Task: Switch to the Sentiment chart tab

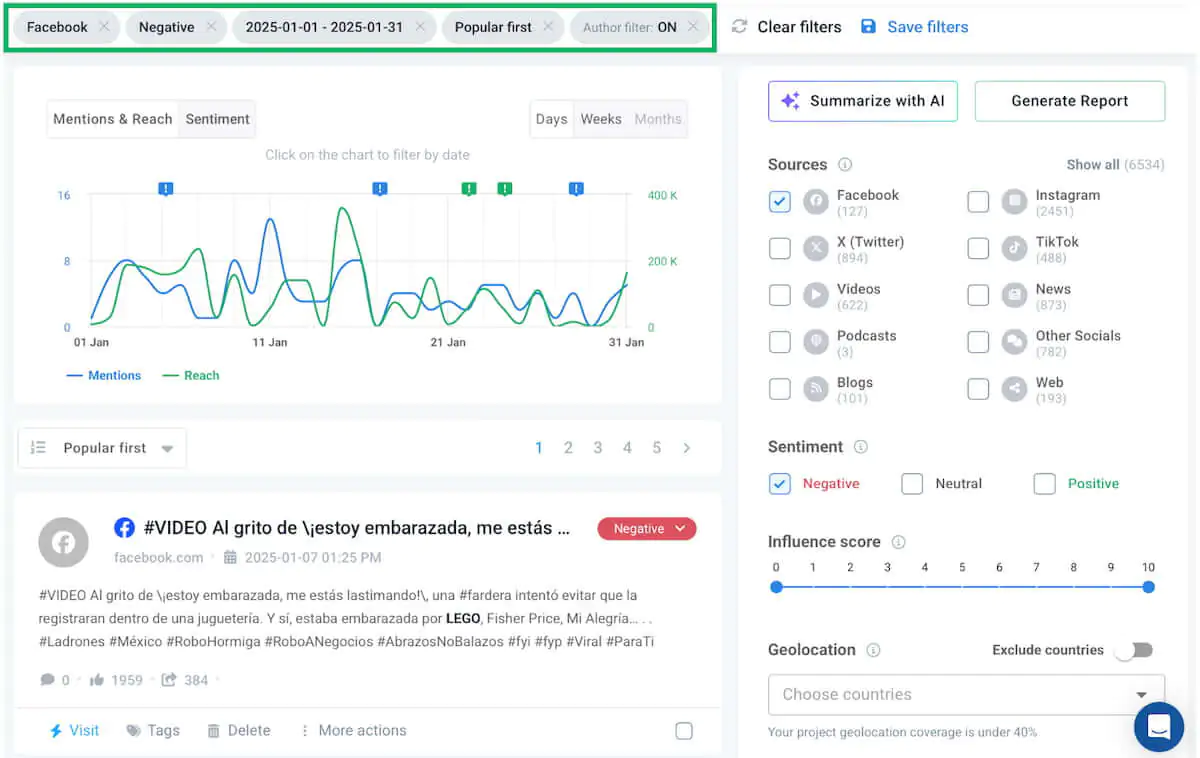Action: [217, 119]
